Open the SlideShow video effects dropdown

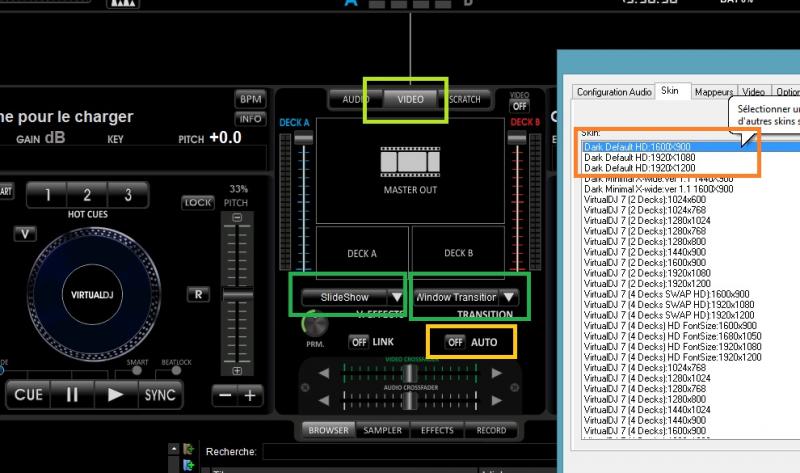click(x=397, y=297)
